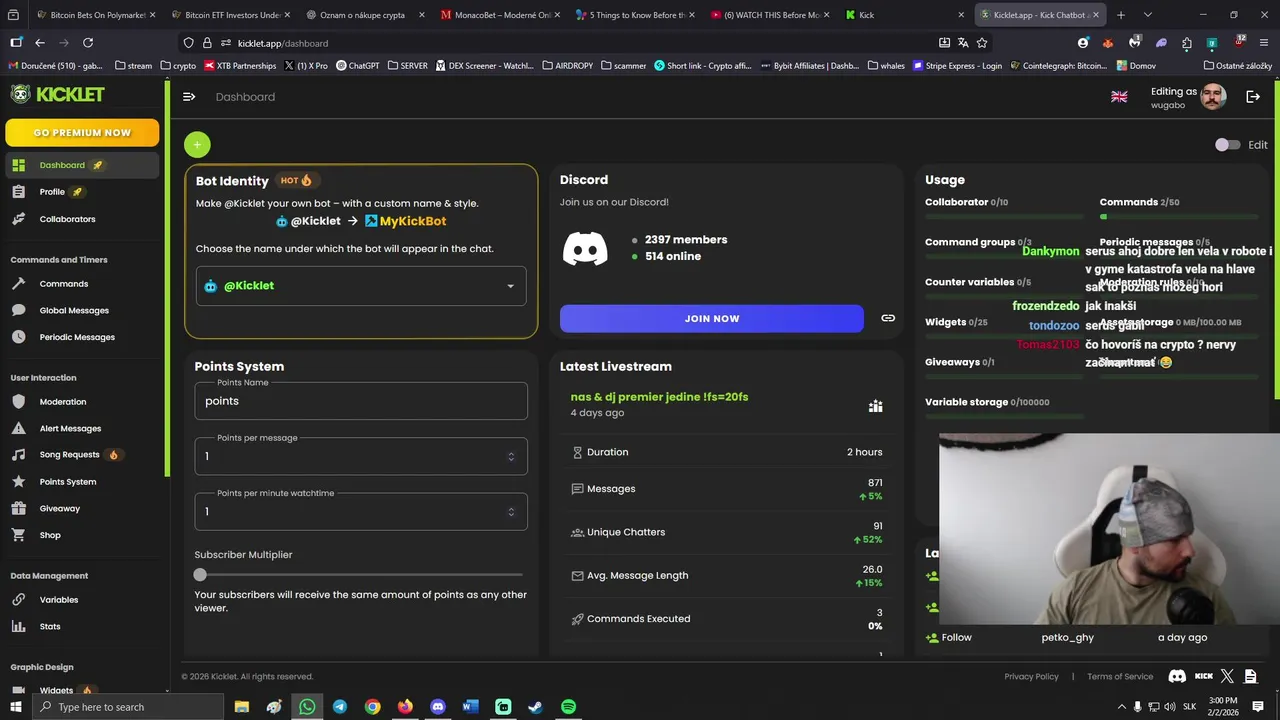Open the UK flag language selector
This screenshot has width=1280, height=720.
pos(1119,97)
